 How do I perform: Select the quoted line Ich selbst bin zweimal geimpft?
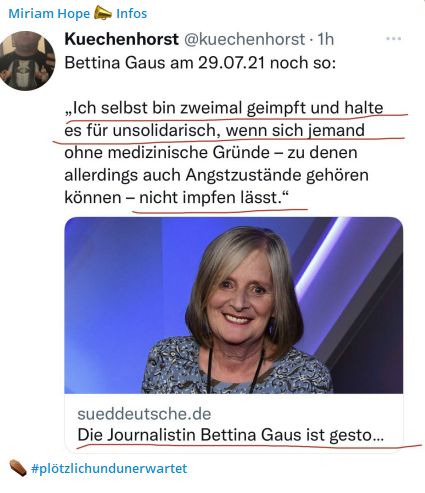point(224,108)
